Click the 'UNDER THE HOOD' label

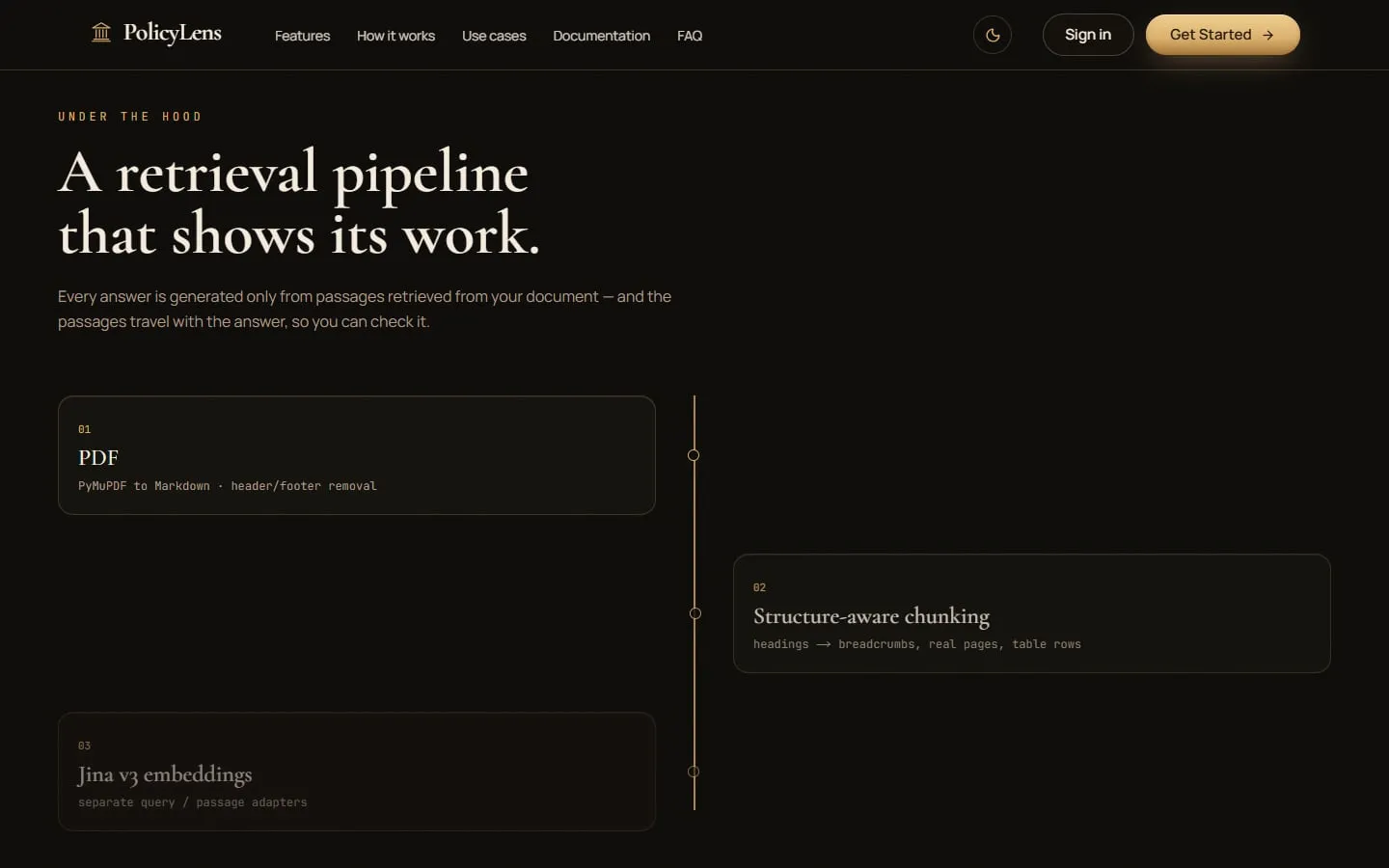point(130,117)
